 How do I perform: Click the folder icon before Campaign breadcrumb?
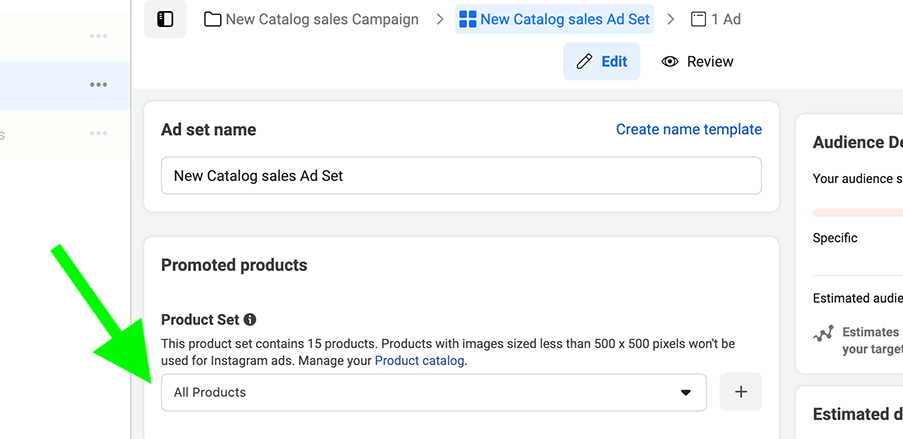tap(213, 20)
